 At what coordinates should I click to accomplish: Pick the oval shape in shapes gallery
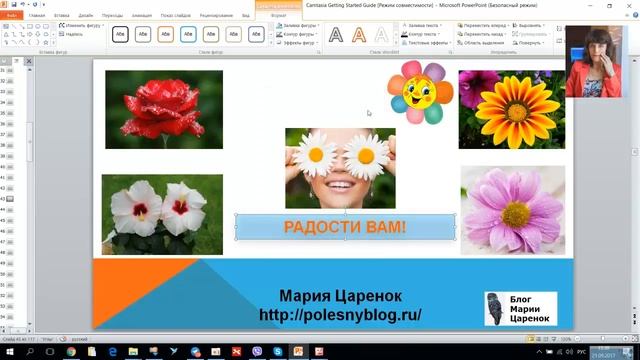(x=38, y=26)
